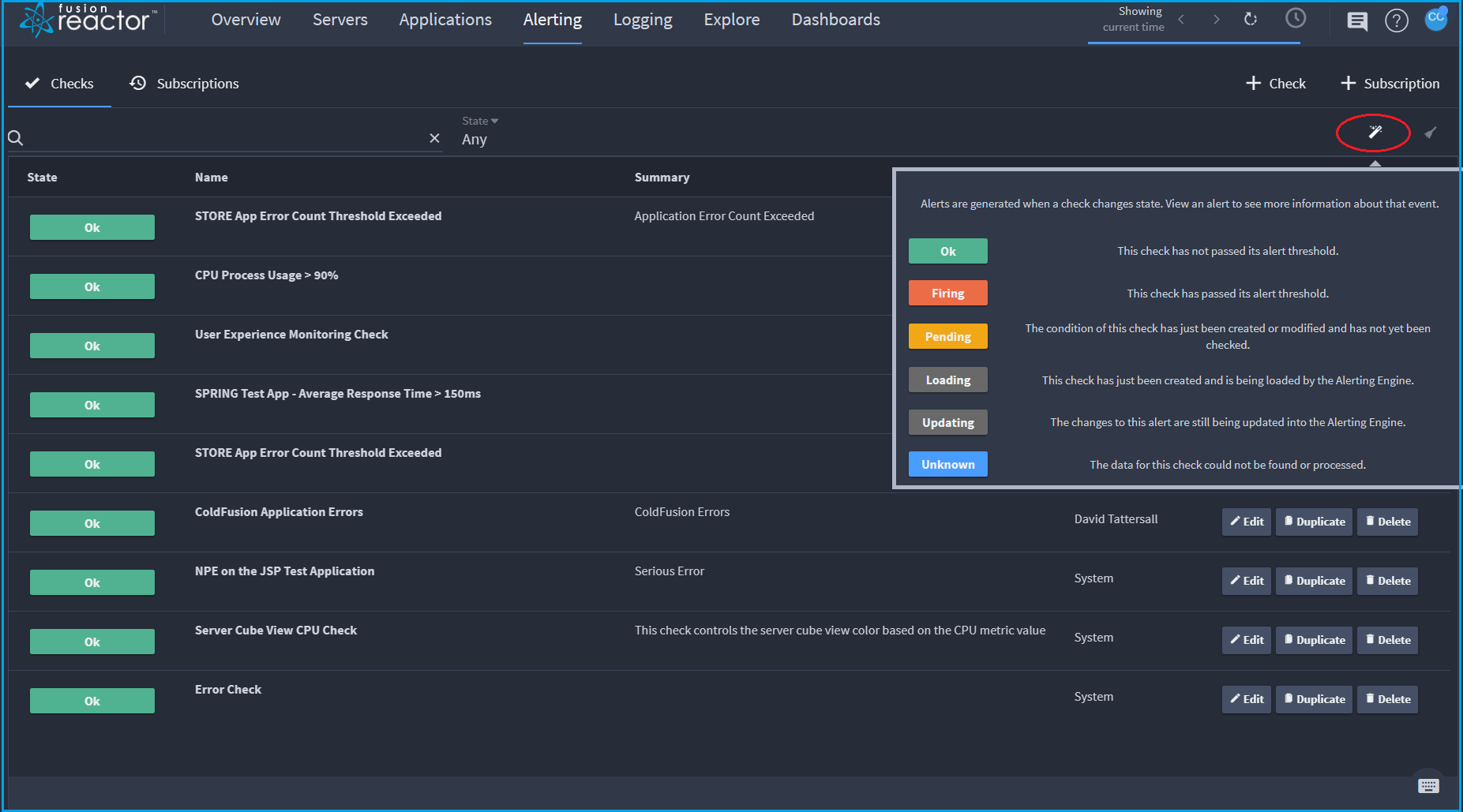Image resolution: width=1463 pixels, height=812 pixels.
Task: Open the Alerting menu
Action: pyautogui.click(x=553, y=20)
